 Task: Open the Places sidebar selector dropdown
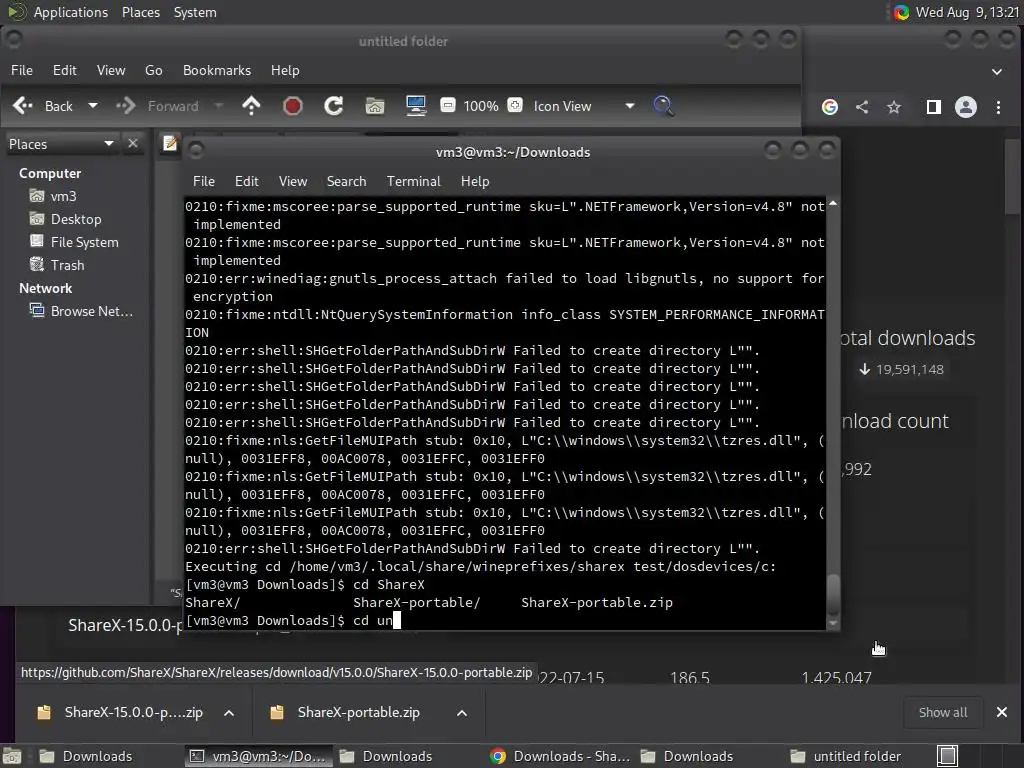coord(61,144)
